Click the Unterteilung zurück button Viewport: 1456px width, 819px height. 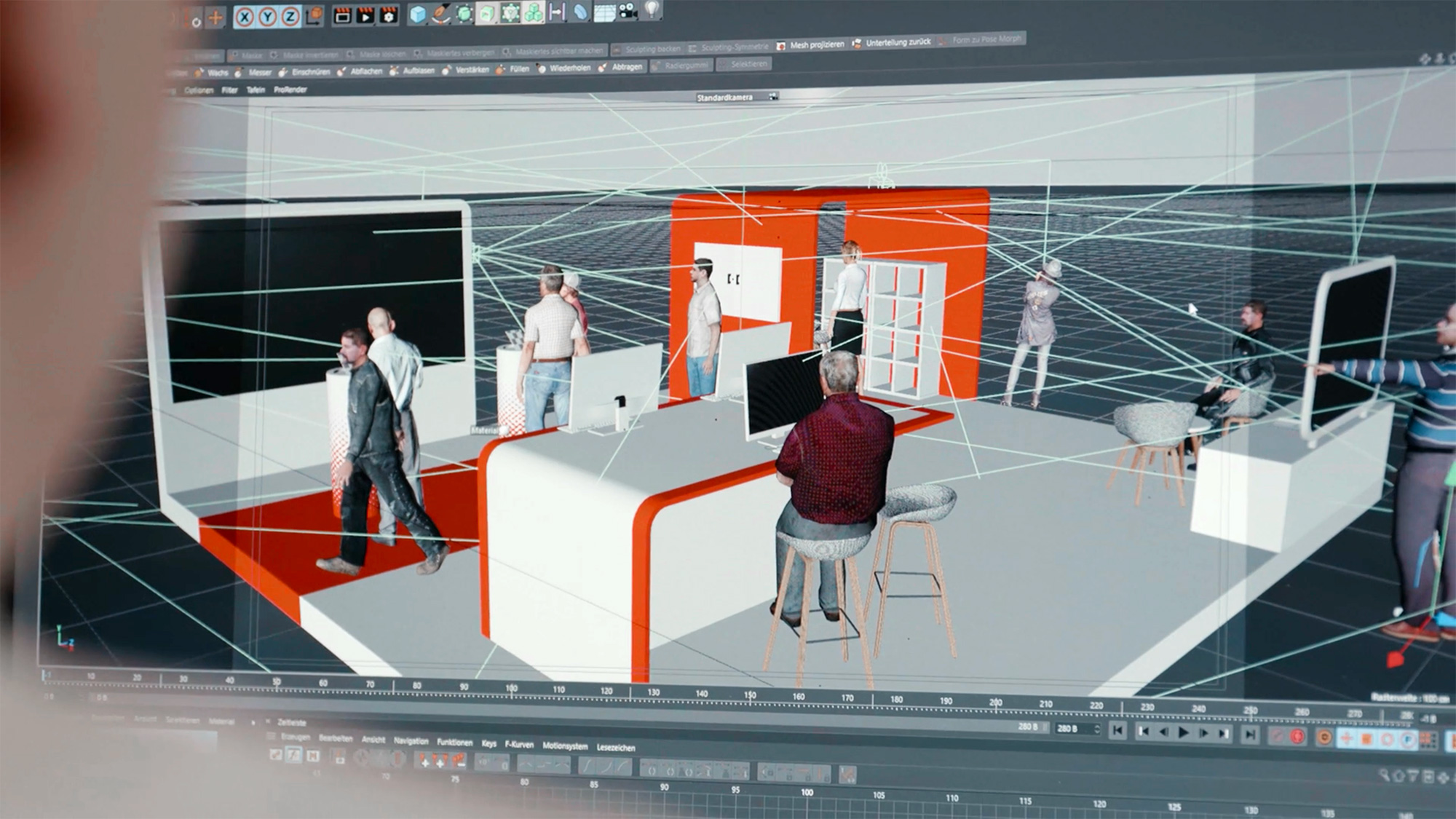[x=891, y=43]
